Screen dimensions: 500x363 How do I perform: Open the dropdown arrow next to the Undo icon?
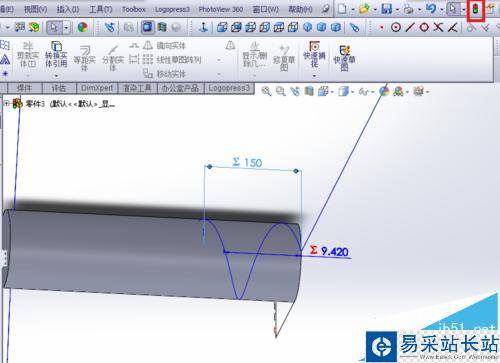[442, 10]
